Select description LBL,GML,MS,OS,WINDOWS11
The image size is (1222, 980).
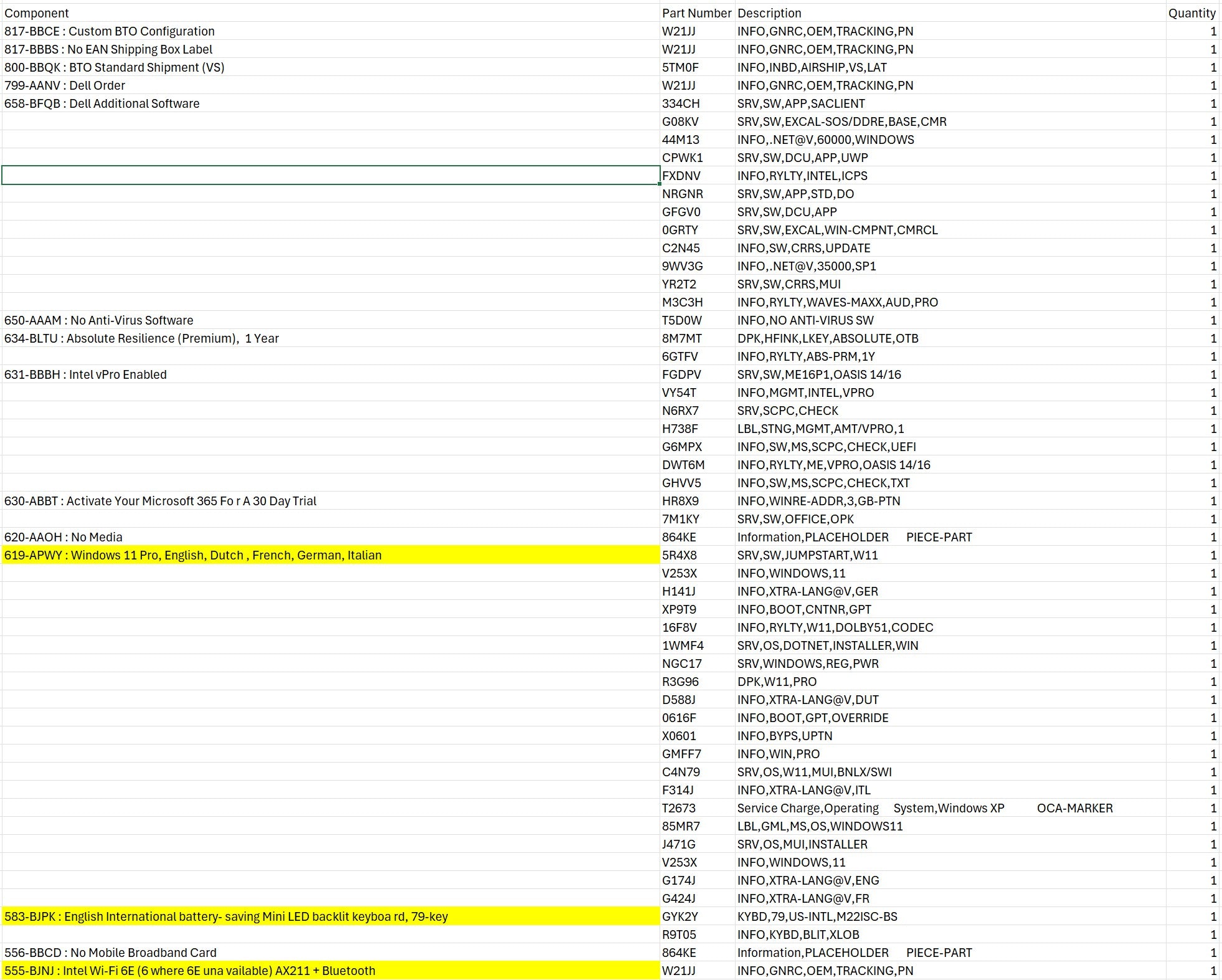pos(950,826)
